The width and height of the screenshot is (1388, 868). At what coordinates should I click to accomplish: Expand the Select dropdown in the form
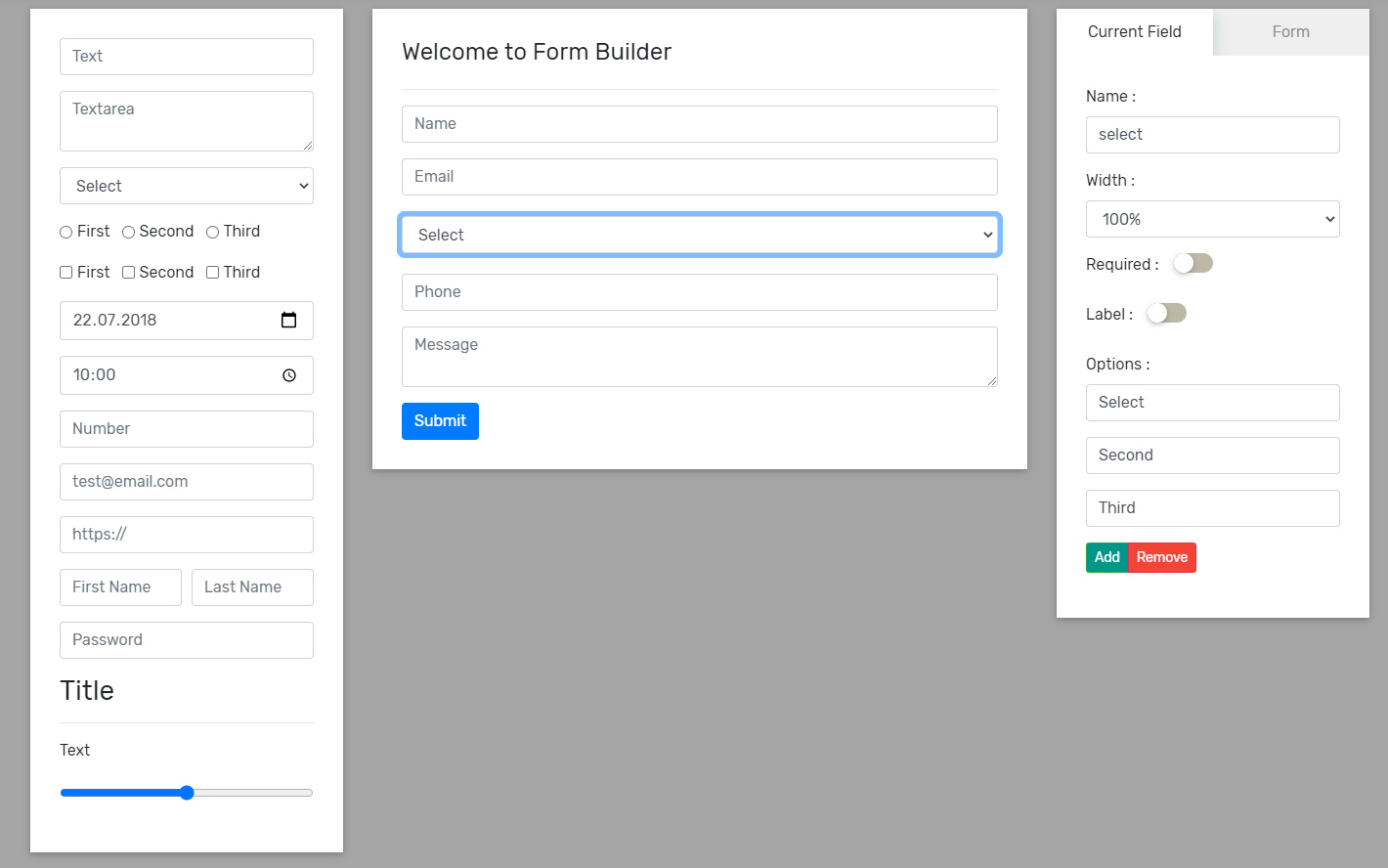(699, 235)
